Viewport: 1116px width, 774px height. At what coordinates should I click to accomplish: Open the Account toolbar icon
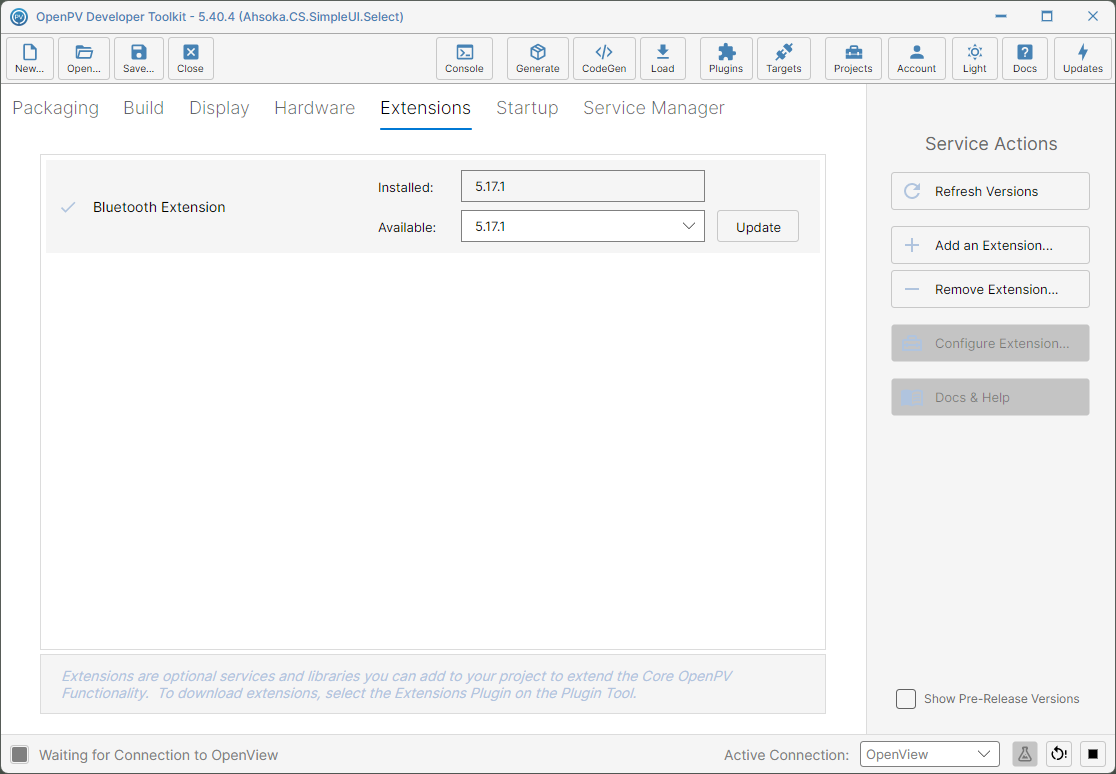(917, 58)
